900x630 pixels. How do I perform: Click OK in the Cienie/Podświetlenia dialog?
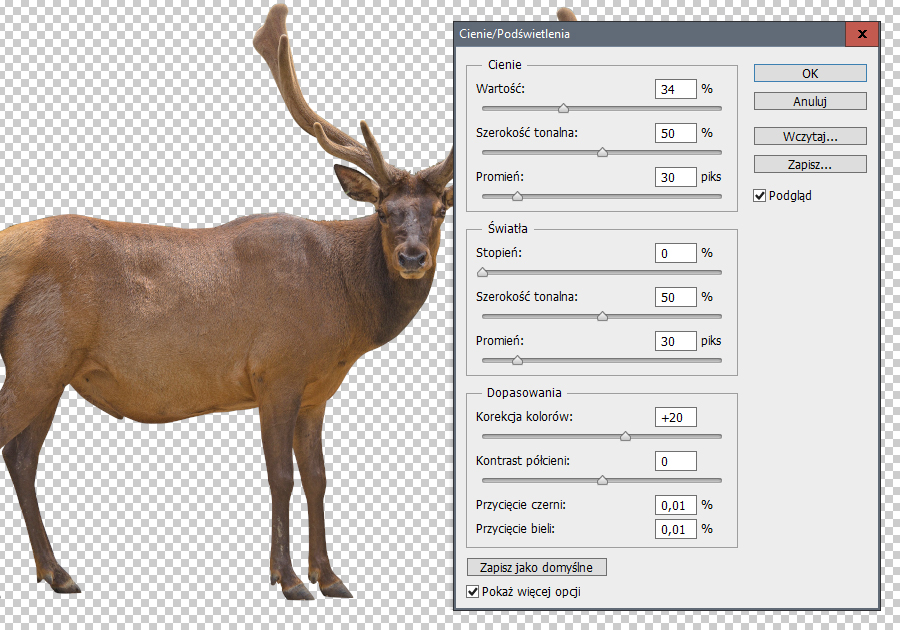point(810,73)
